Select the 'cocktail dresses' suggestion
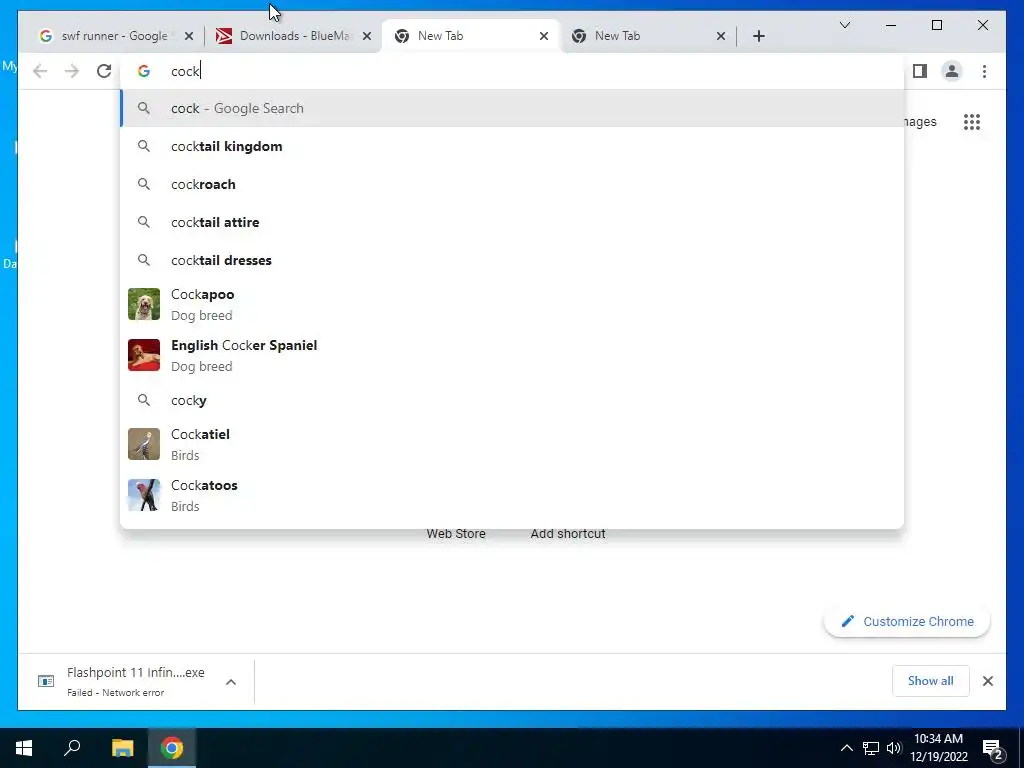Image resolution: width=1024 pixels, height=768 pixels. point(512,260)
